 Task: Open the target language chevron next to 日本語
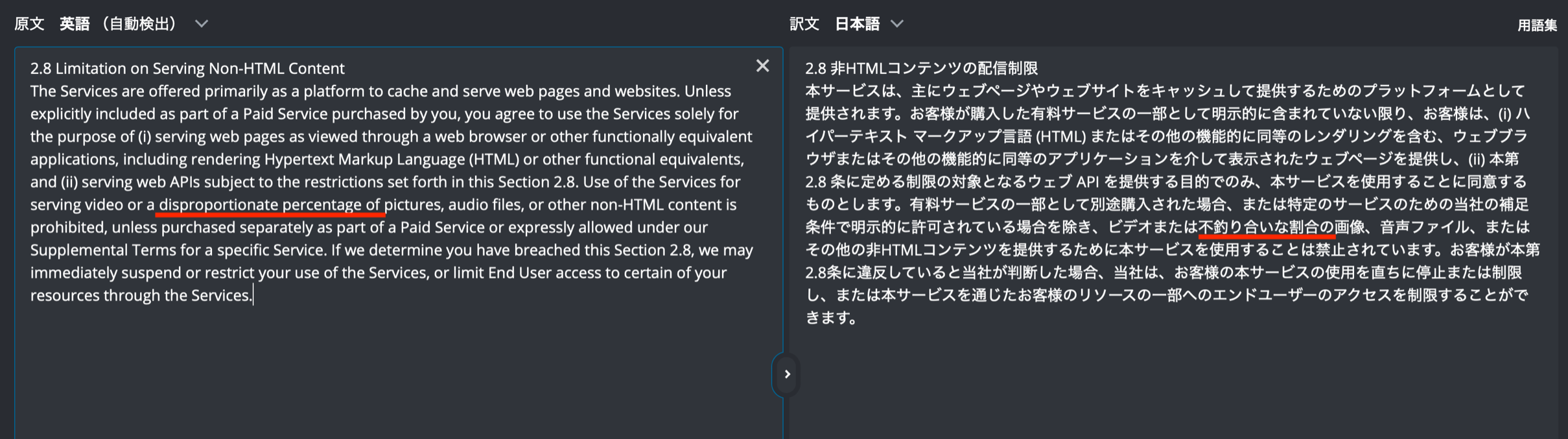click(897, 24)
